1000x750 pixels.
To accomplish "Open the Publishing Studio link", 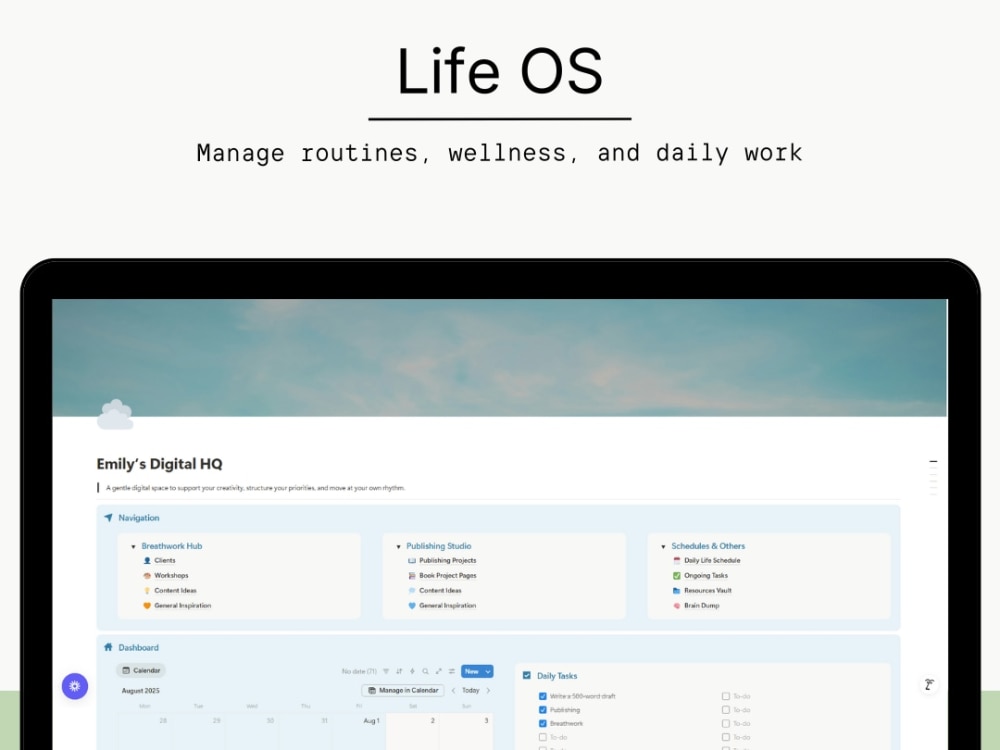I will point(439,546).
